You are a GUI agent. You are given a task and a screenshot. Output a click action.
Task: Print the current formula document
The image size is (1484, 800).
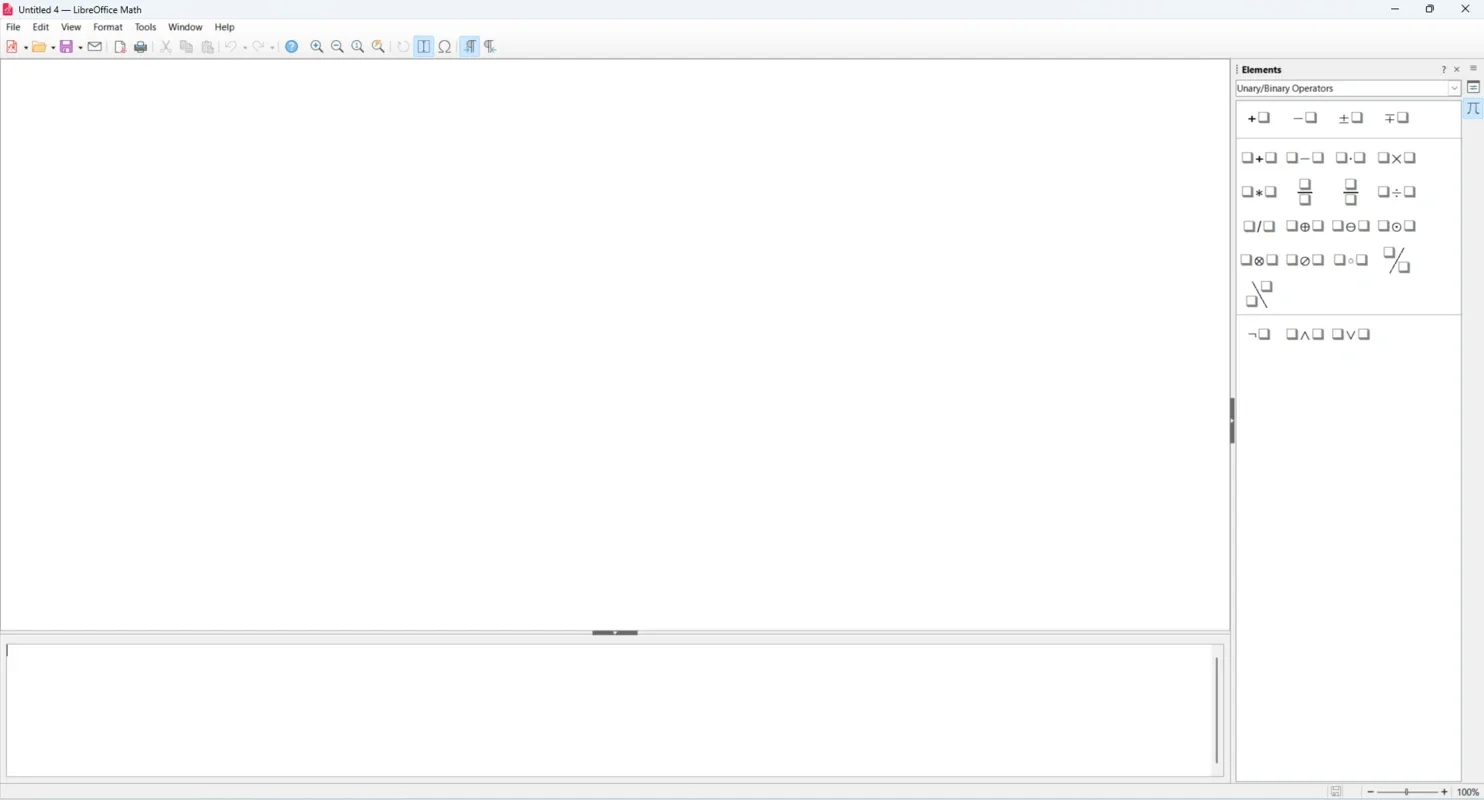[x=141, y=46]
